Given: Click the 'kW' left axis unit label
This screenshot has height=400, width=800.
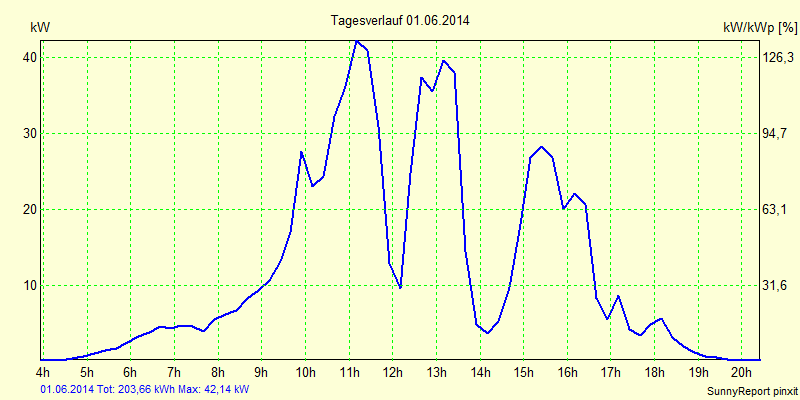Looking at the screenshot, I should (40, 28).
